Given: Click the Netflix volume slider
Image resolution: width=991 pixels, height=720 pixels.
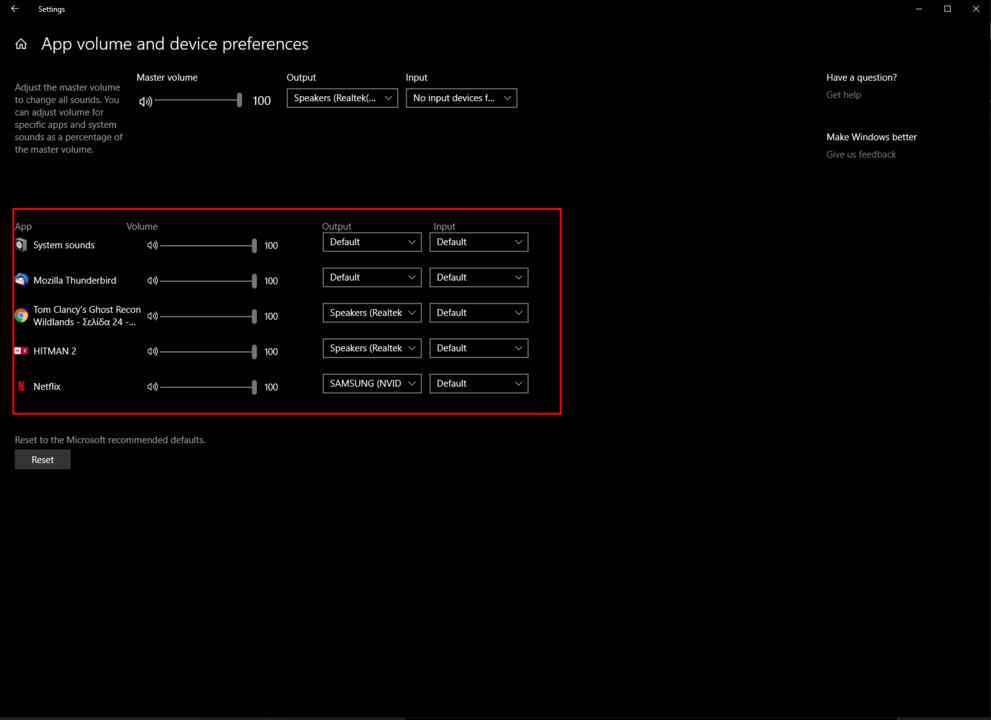Looking at the screenshot, I should pyautogui.click(x=209, y=387).
